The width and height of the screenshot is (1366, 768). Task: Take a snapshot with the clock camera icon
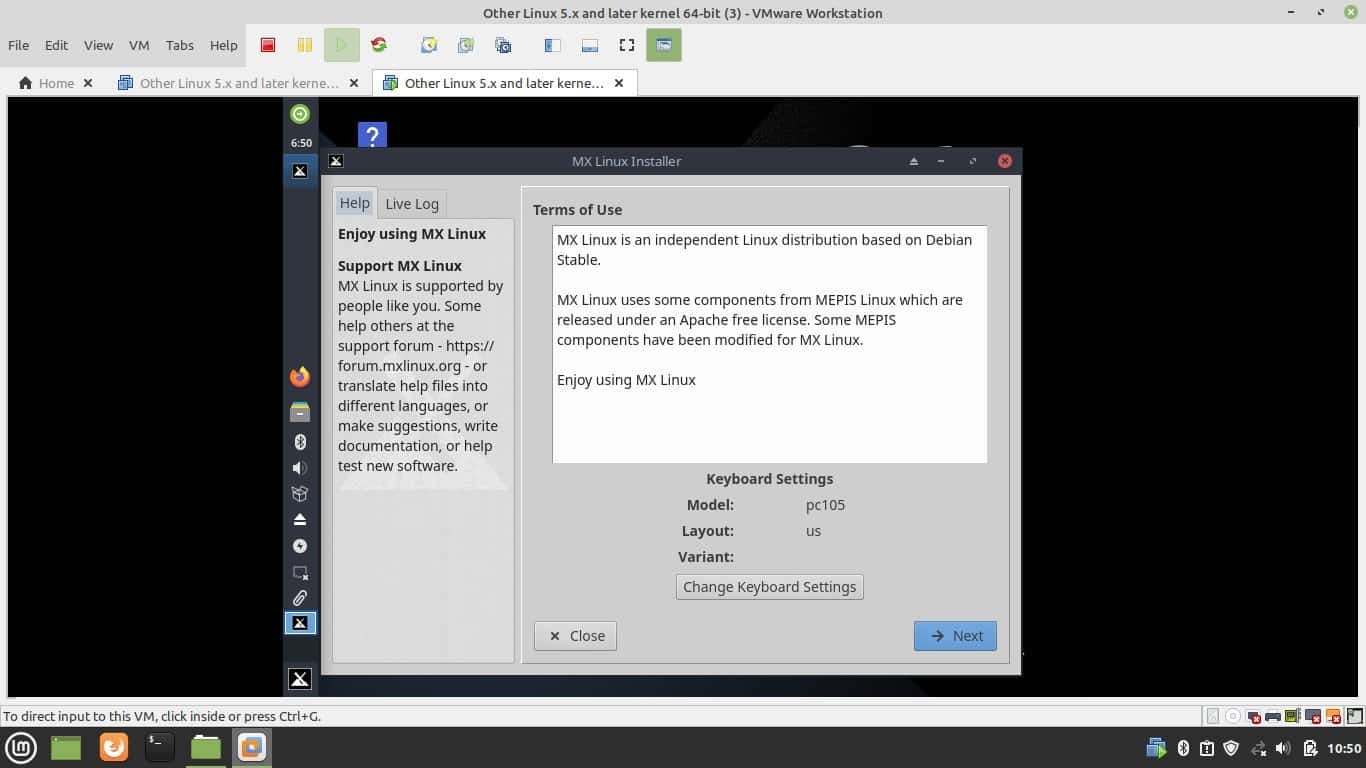[429, 45]
